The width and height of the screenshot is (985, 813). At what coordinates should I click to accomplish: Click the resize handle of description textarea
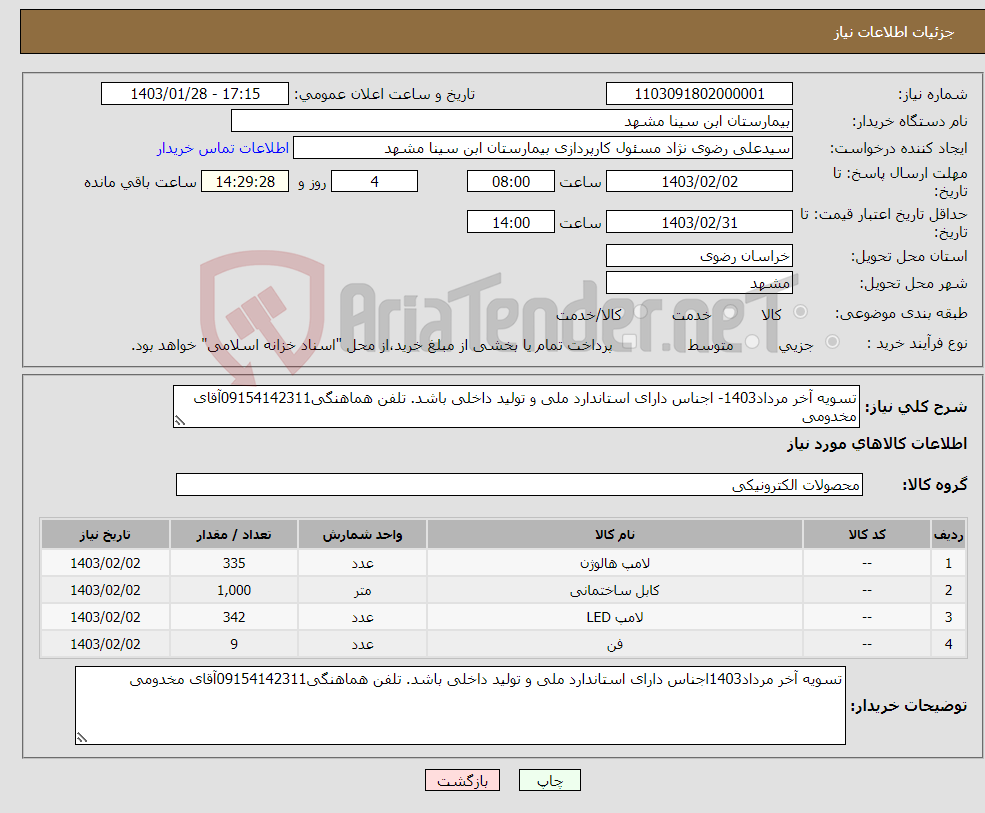pyautogui.click(x=180, y=421)
